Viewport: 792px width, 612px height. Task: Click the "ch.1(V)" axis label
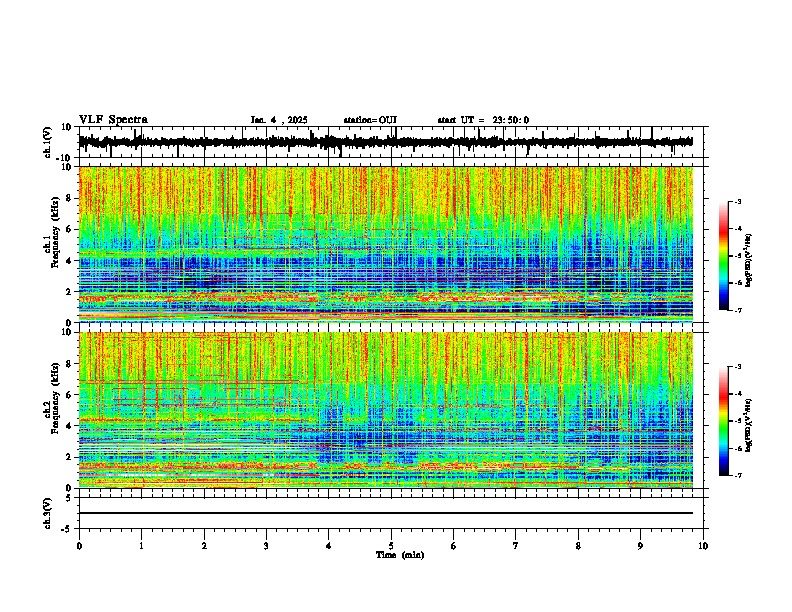point(48,142)
